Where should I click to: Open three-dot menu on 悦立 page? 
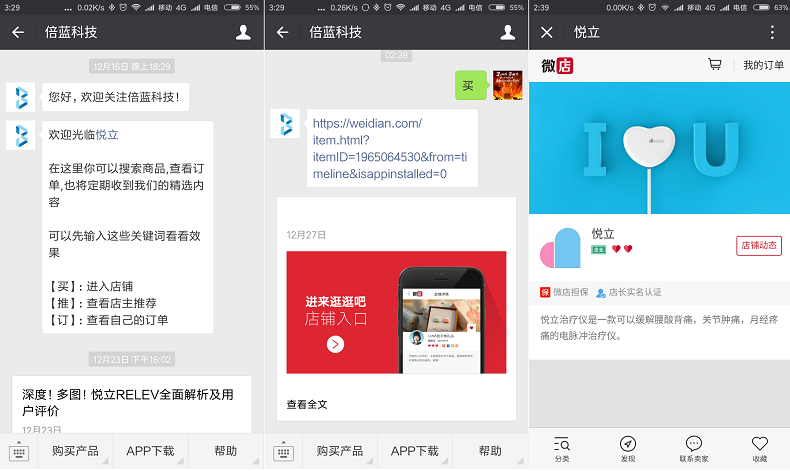click(x=772, y=33)
